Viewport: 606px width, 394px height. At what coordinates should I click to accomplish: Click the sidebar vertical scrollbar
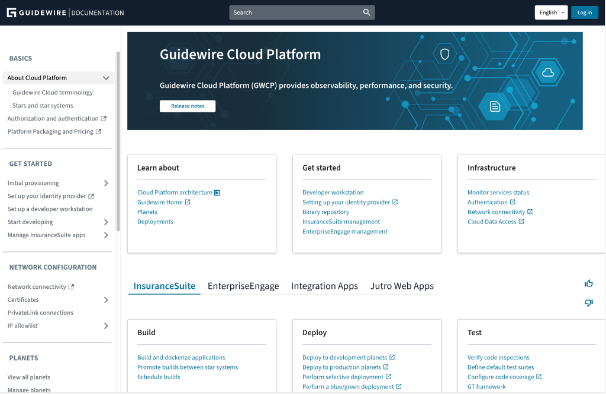(118, 141)
